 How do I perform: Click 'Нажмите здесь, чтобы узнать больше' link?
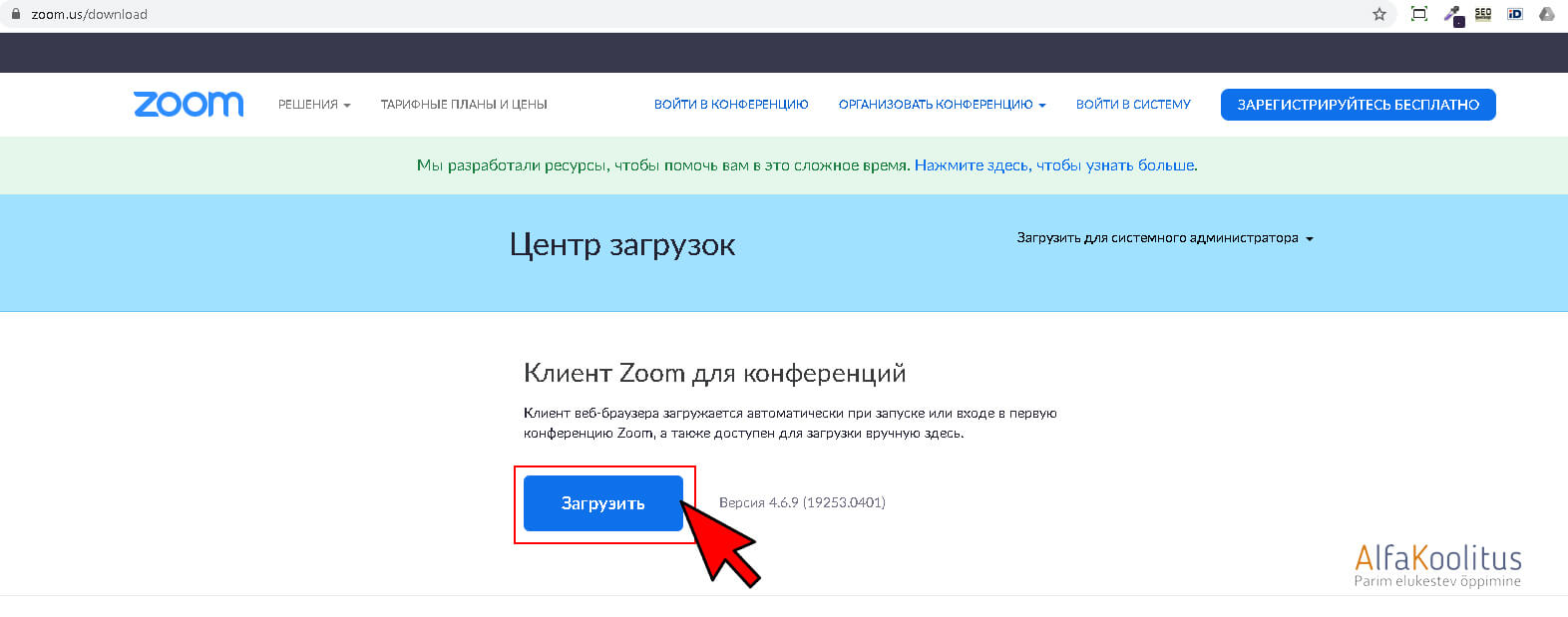pos(1055,165)
